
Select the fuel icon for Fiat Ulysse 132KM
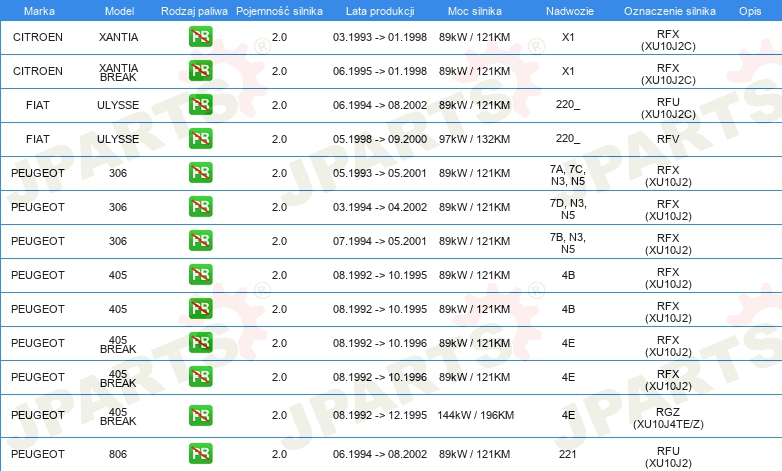200,139
